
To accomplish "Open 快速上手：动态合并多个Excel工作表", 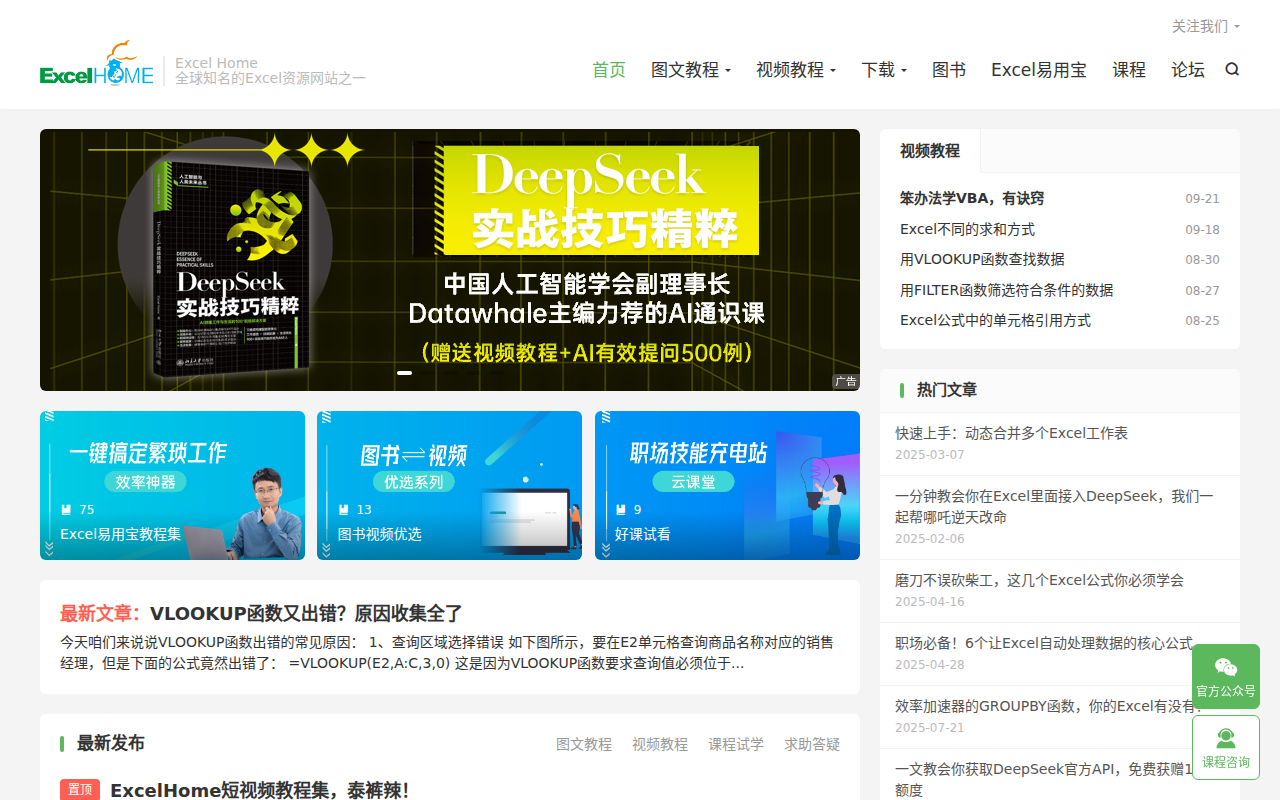I will click(1011, 433).
